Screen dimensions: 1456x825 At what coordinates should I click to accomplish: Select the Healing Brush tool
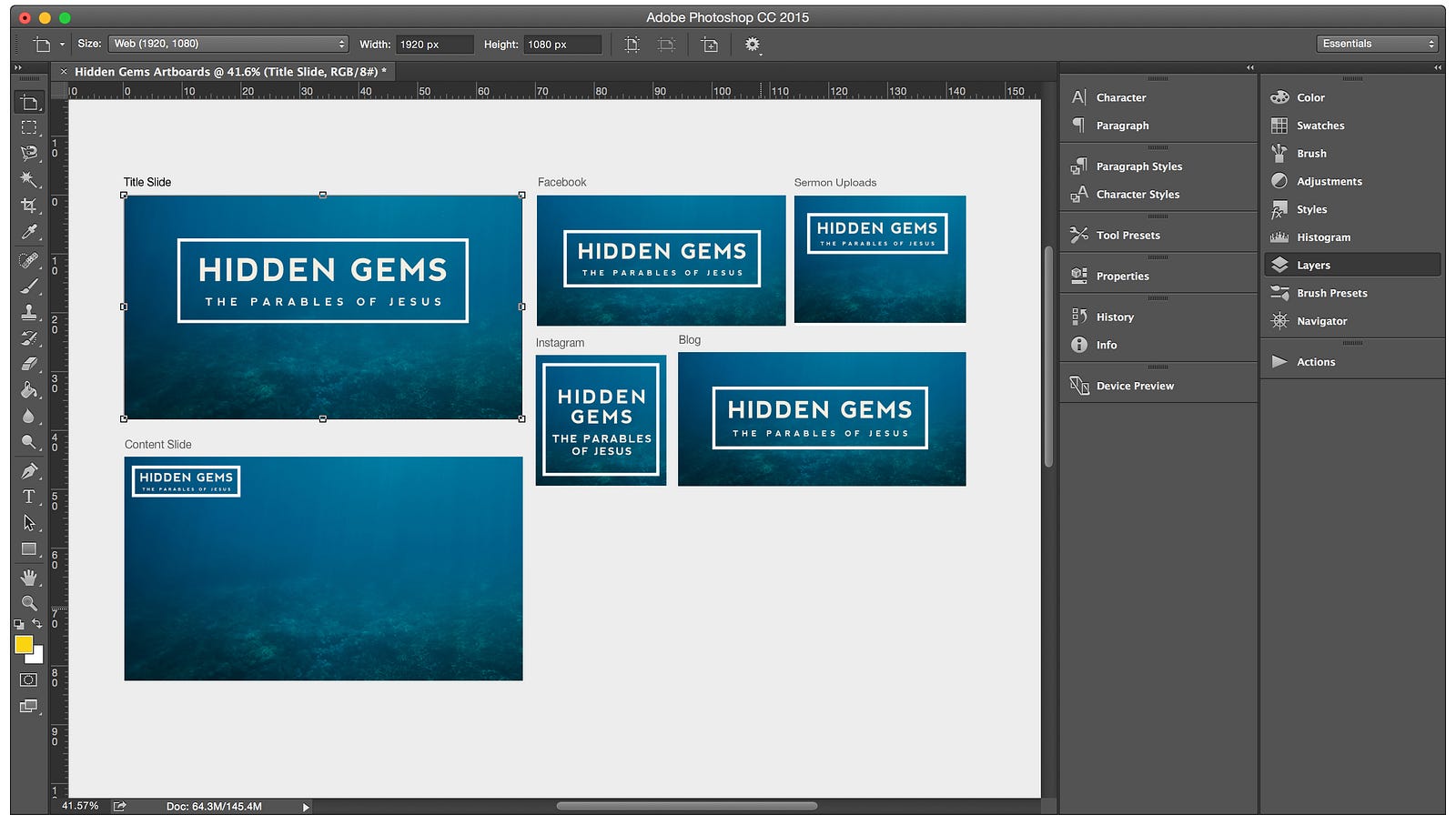29,261
